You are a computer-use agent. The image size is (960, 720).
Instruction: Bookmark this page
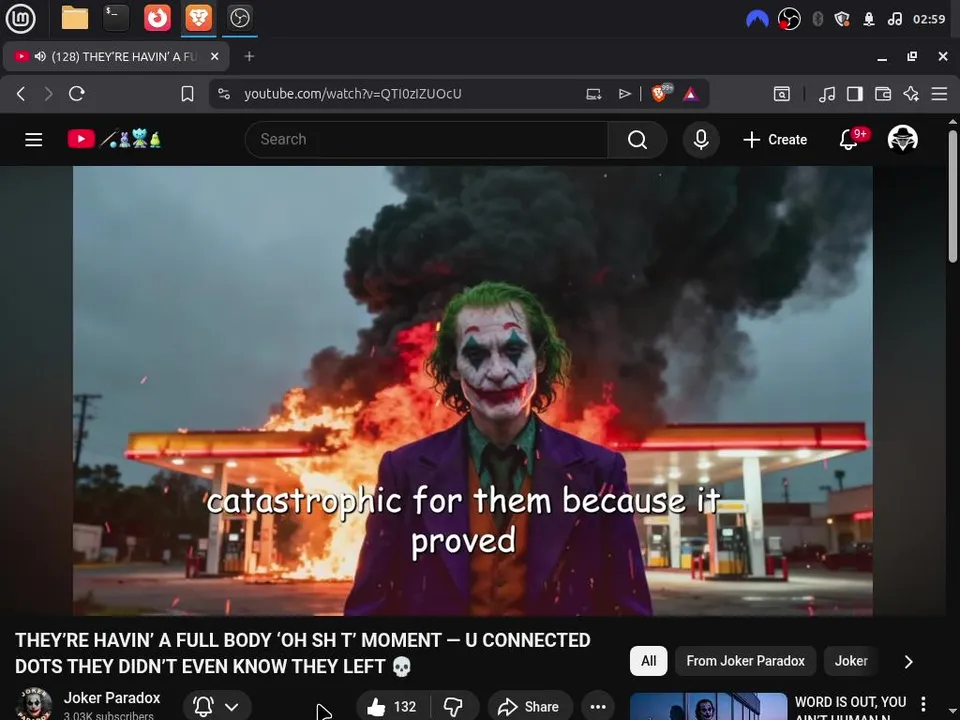187,94
